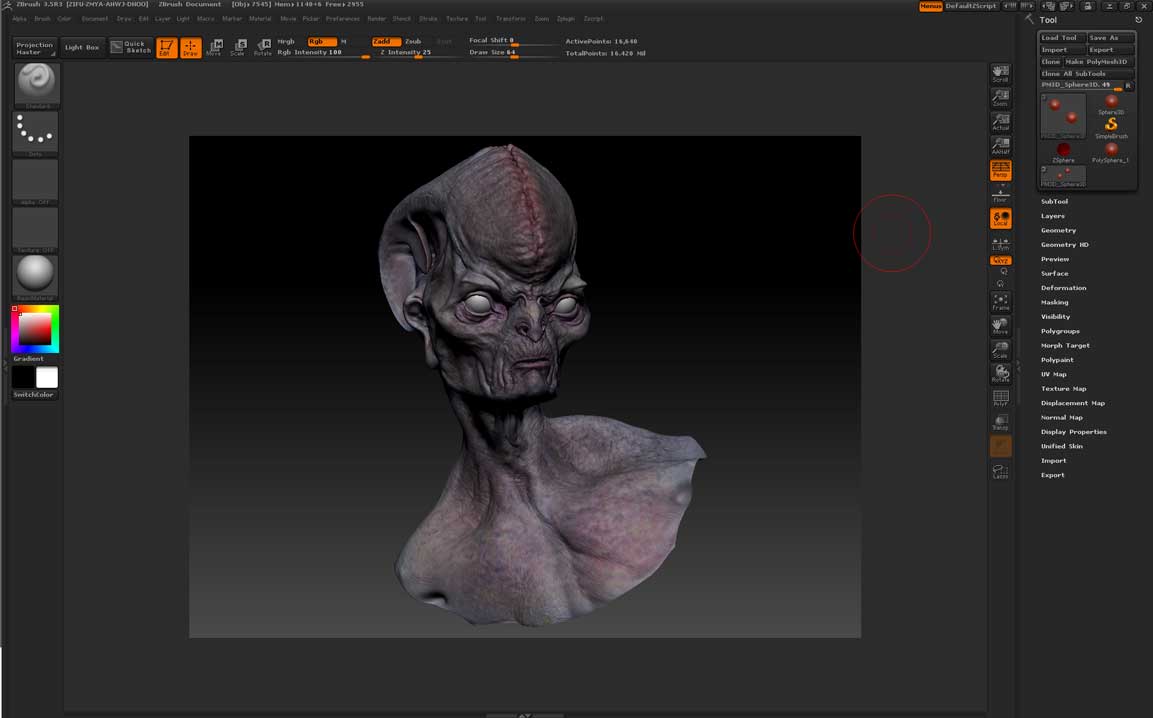This screenshot has width=1153, height=718.
Task: Open Projection Master
Action: (x=35, y=48)
